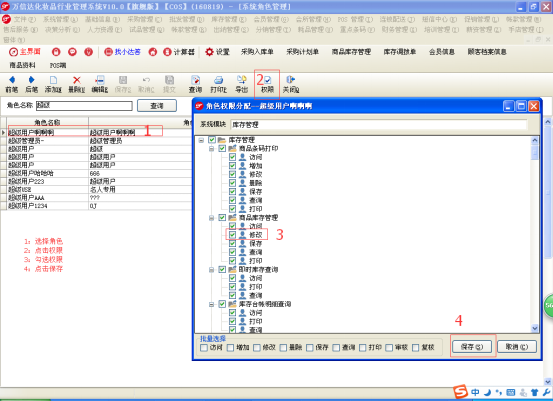The height and width of the screenshot is (401, 553).
Task: Open the 主界面 main screen shortcut
Action: (25, 52)
